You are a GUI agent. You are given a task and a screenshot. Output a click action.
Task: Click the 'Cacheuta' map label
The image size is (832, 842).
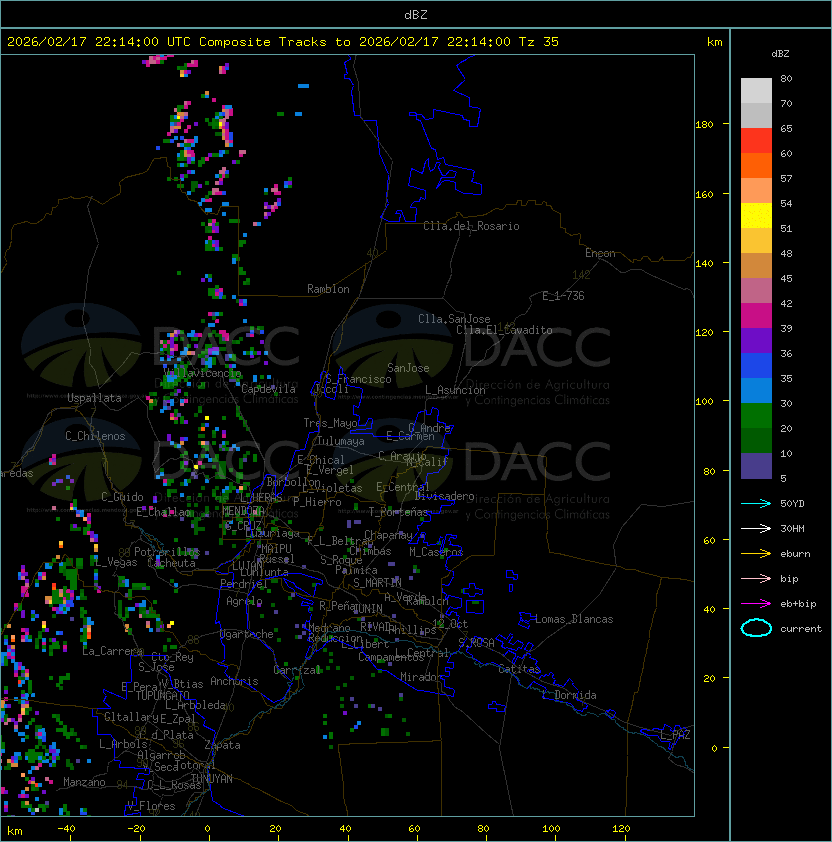[x=171, y=563]
